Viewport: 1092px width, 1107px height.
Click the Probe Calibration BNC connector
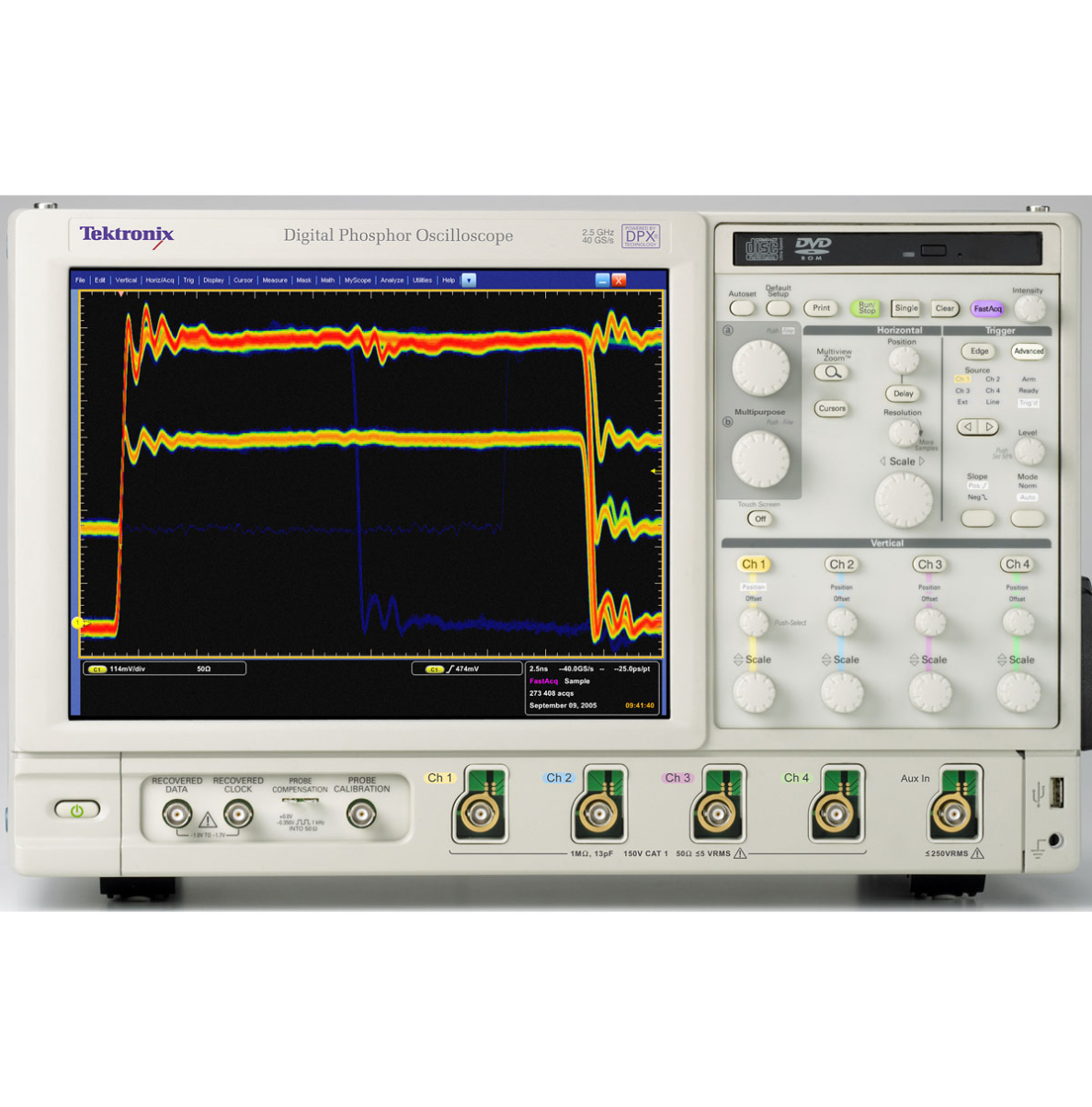[361, 814]
